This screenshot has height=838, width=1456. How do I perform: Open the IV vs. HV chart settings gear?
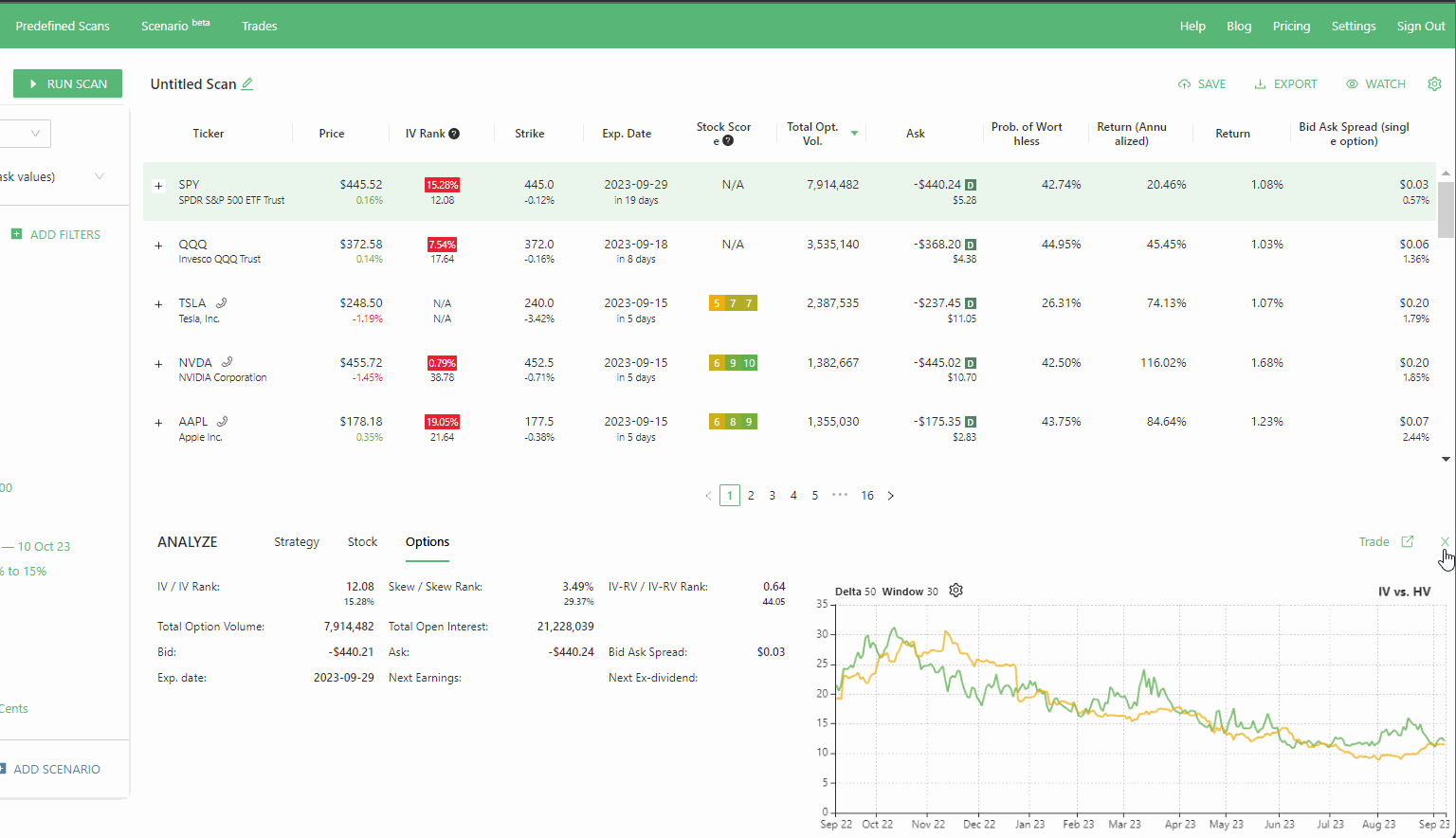[x=955, y=591]
